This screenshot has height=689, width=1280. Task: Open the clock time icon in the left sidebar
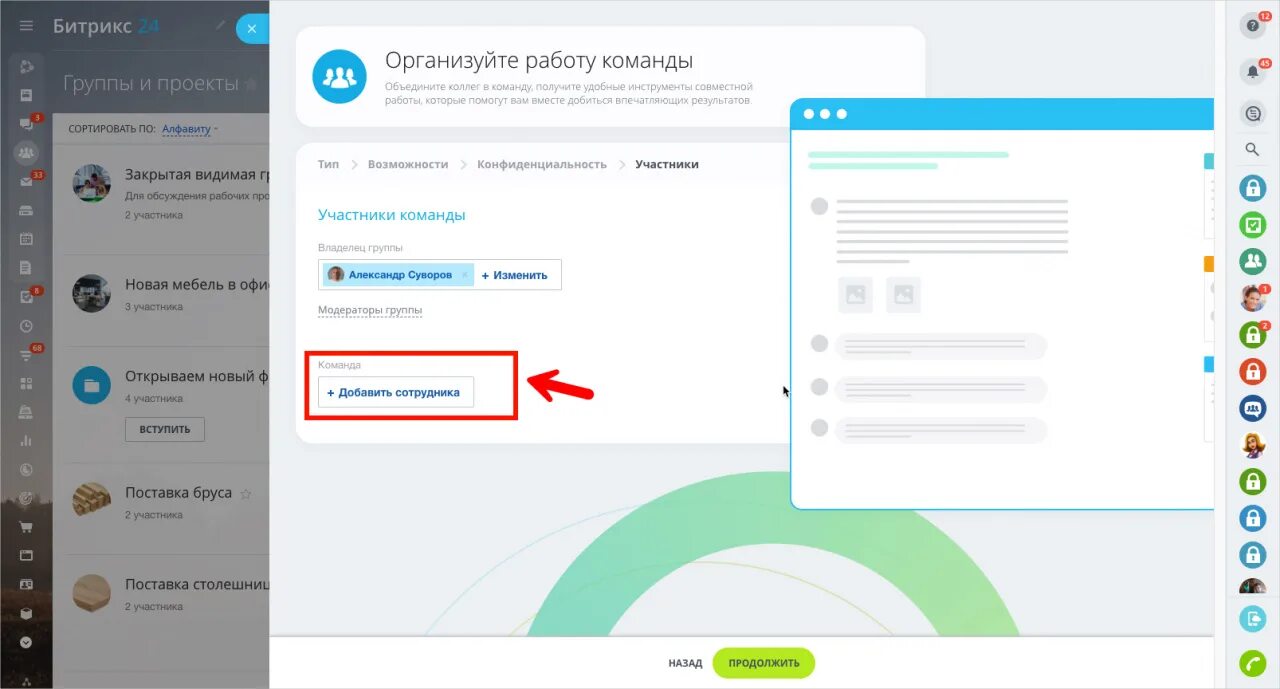(27, 326)
